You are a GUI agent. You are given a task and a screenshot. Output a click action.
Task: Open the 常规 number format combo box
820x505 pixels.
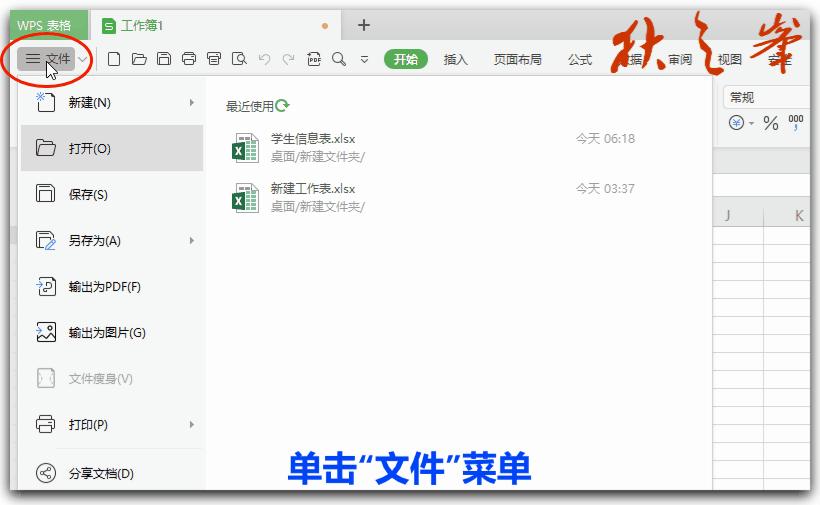pyautogui.click(x=767, y=97)
